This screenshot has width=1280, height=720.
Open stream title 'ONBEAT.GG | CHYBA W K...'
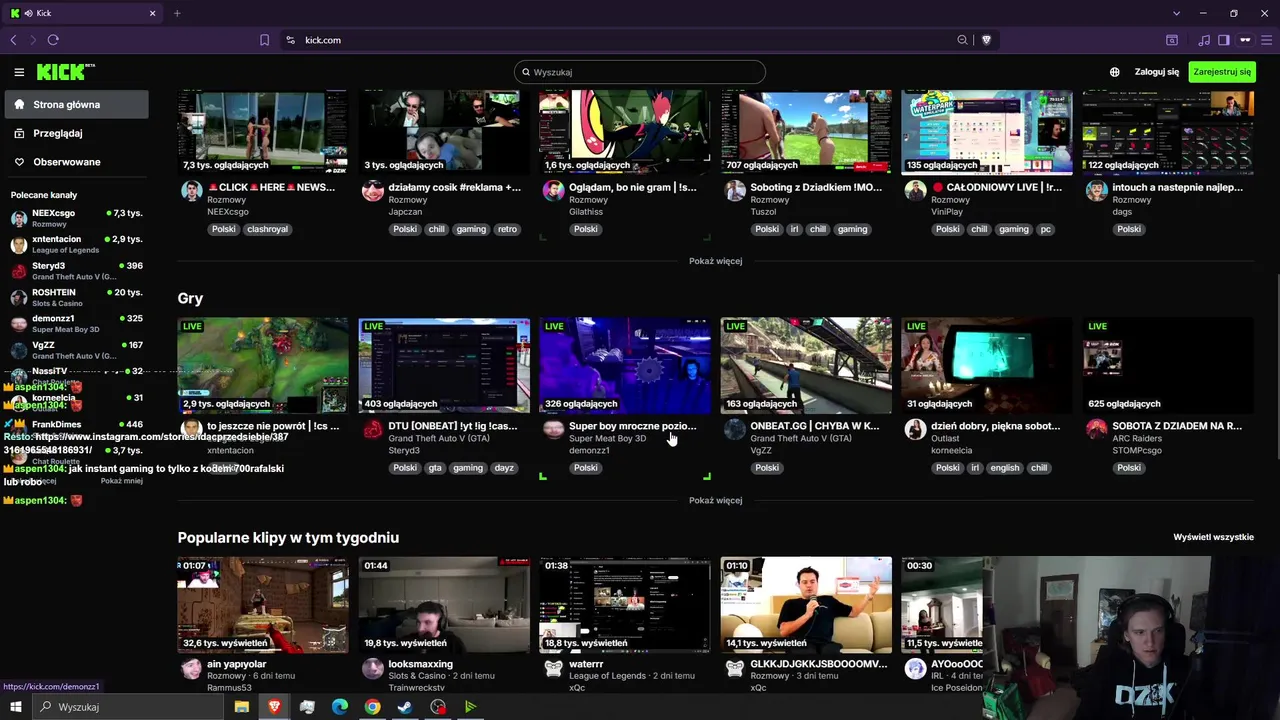(815, 426)
